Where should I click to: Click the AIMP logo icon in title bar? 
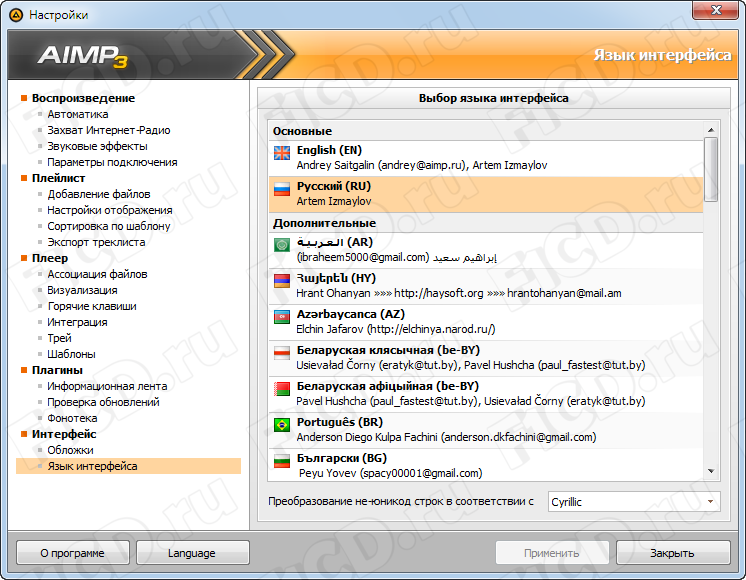pyautogui.click(x=16, y=15)
